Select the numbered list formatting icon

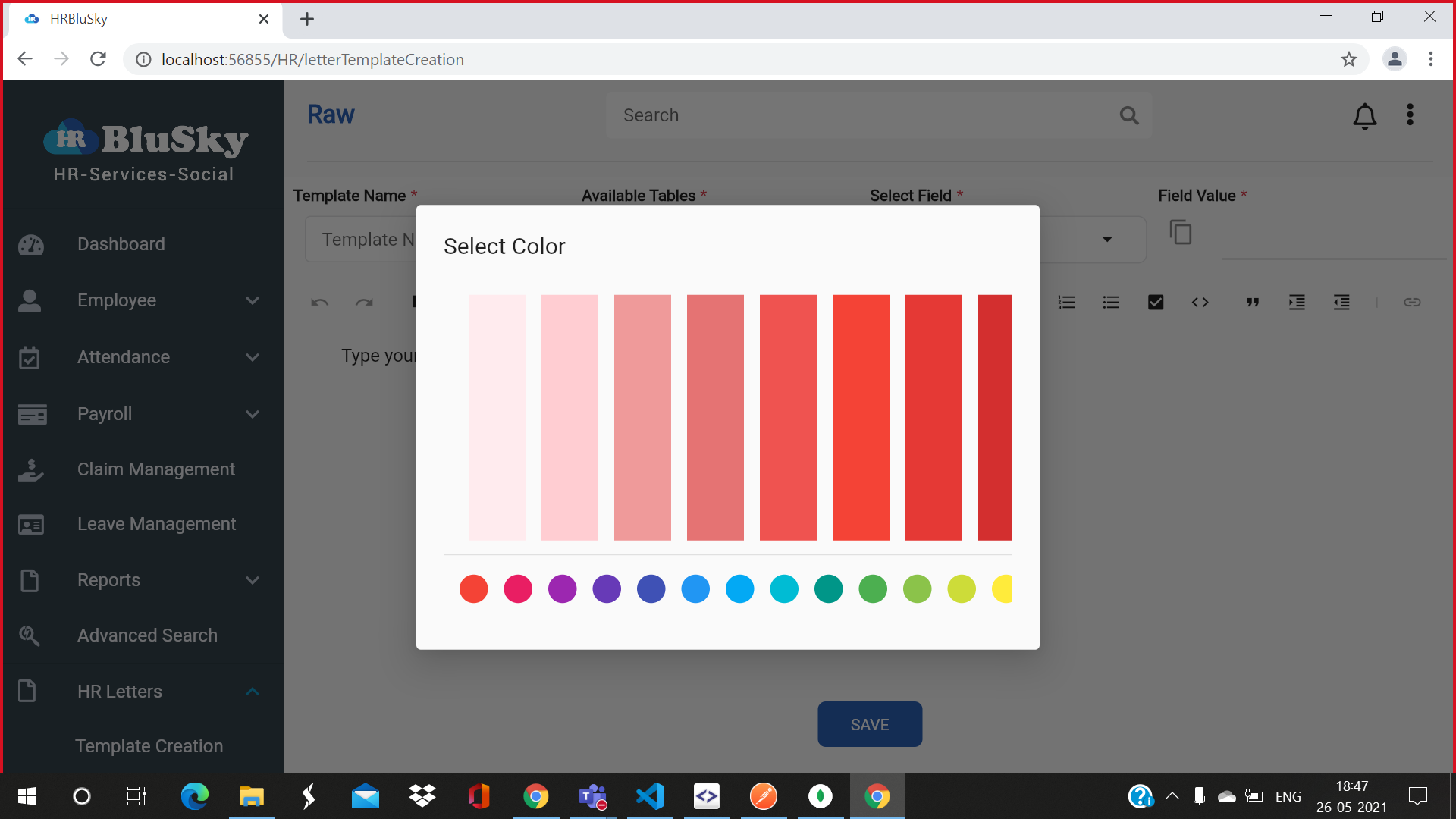point(1067,302)
